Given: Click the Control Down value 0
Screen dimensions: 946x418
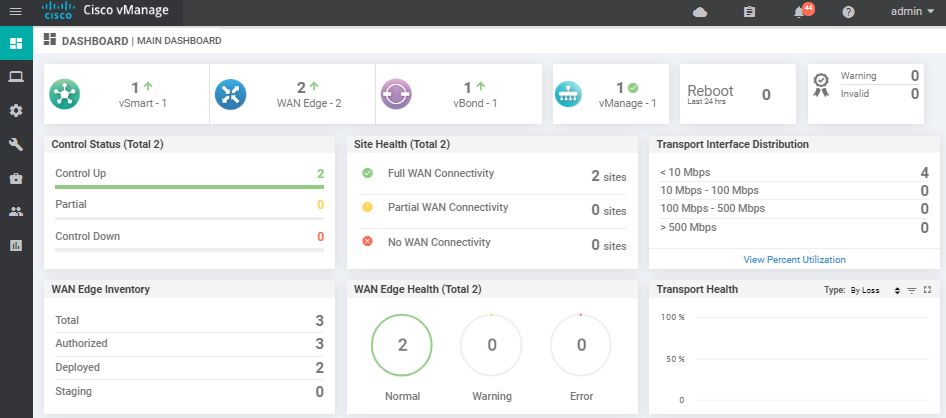Looking at the screenshot, I should pos(320,236).
